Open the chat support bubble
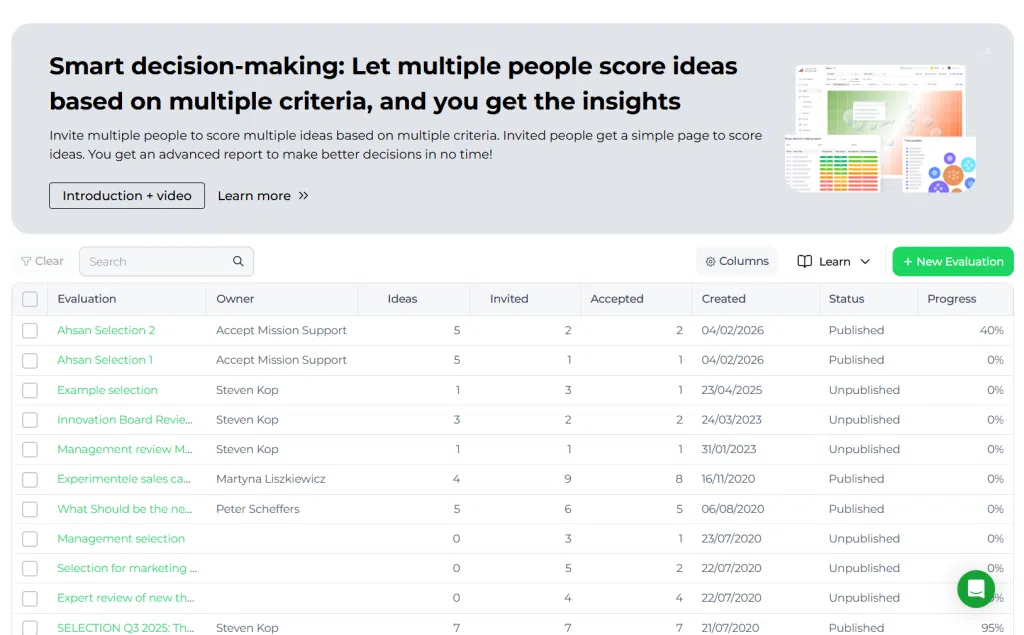Screen dimensions: 1024x635 click(976, 589)
